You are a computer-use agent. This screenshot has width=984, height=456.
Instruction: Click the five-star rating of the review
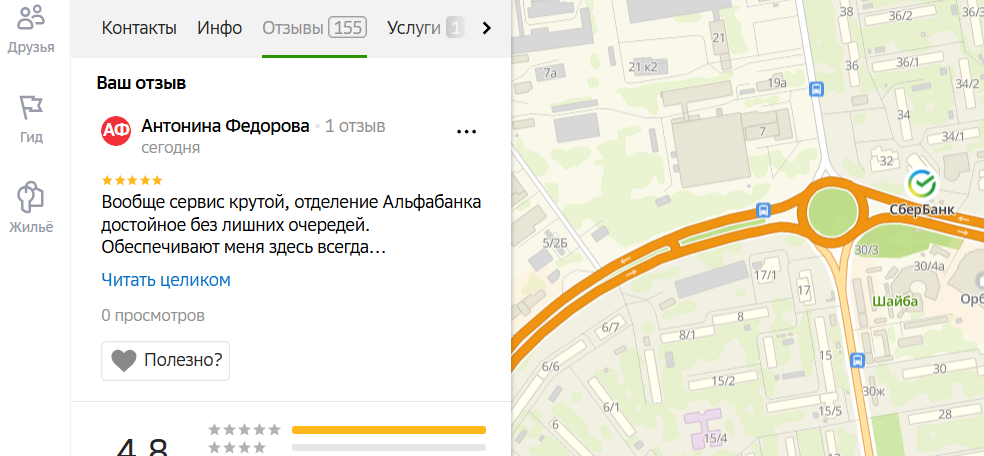point(132,181)
